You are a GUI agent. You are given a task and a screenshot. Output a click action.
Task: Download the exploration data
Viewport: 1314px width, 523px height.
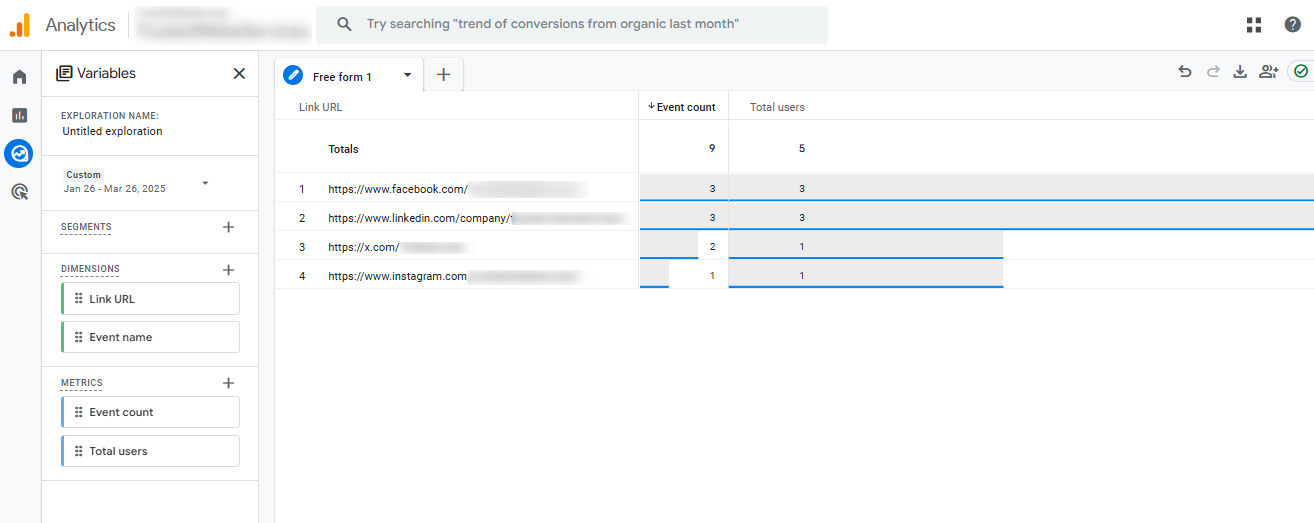[x=1240, y=71]
